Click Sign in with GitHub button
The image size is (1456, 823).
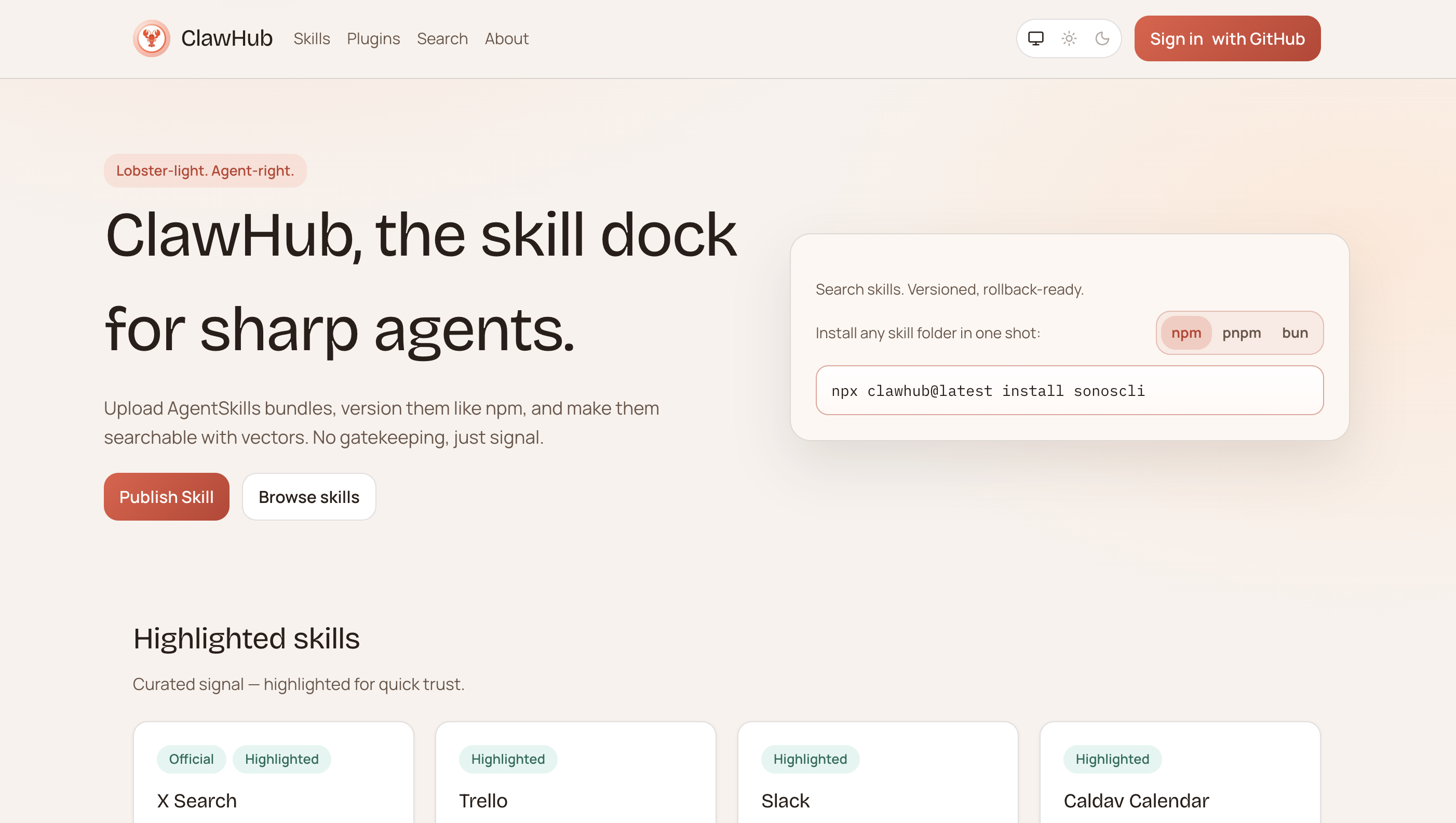click(x=1227, y=38)
